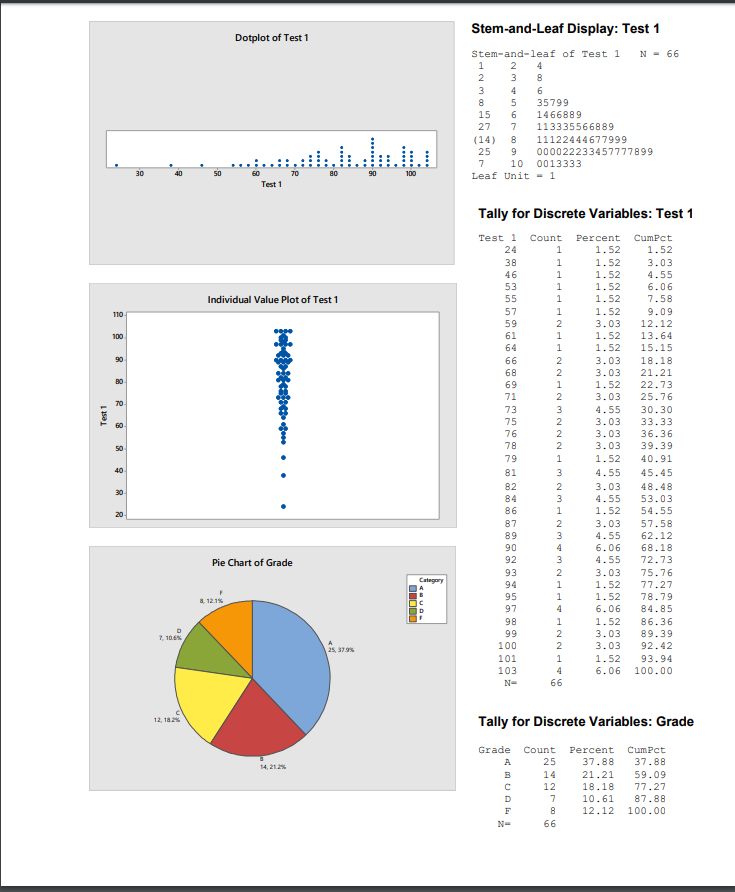Click the blue A swatch in the Category legend
Screen dimensions: 735x892
coord(413,588)
